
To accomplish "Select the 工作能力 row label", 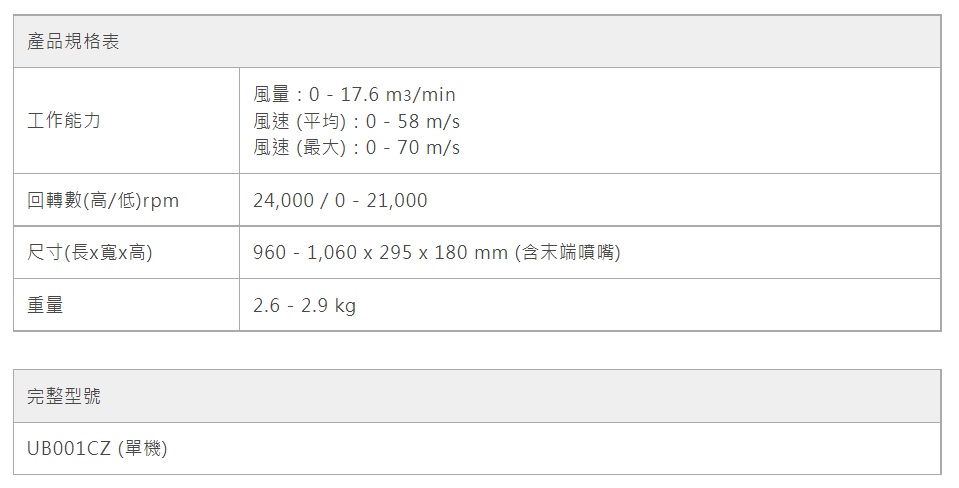I will 64,121.
